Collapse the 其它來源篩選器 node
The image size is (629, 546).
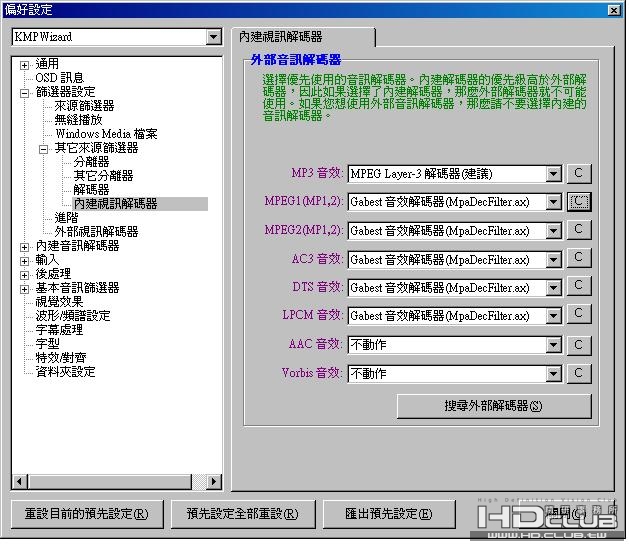43,149
